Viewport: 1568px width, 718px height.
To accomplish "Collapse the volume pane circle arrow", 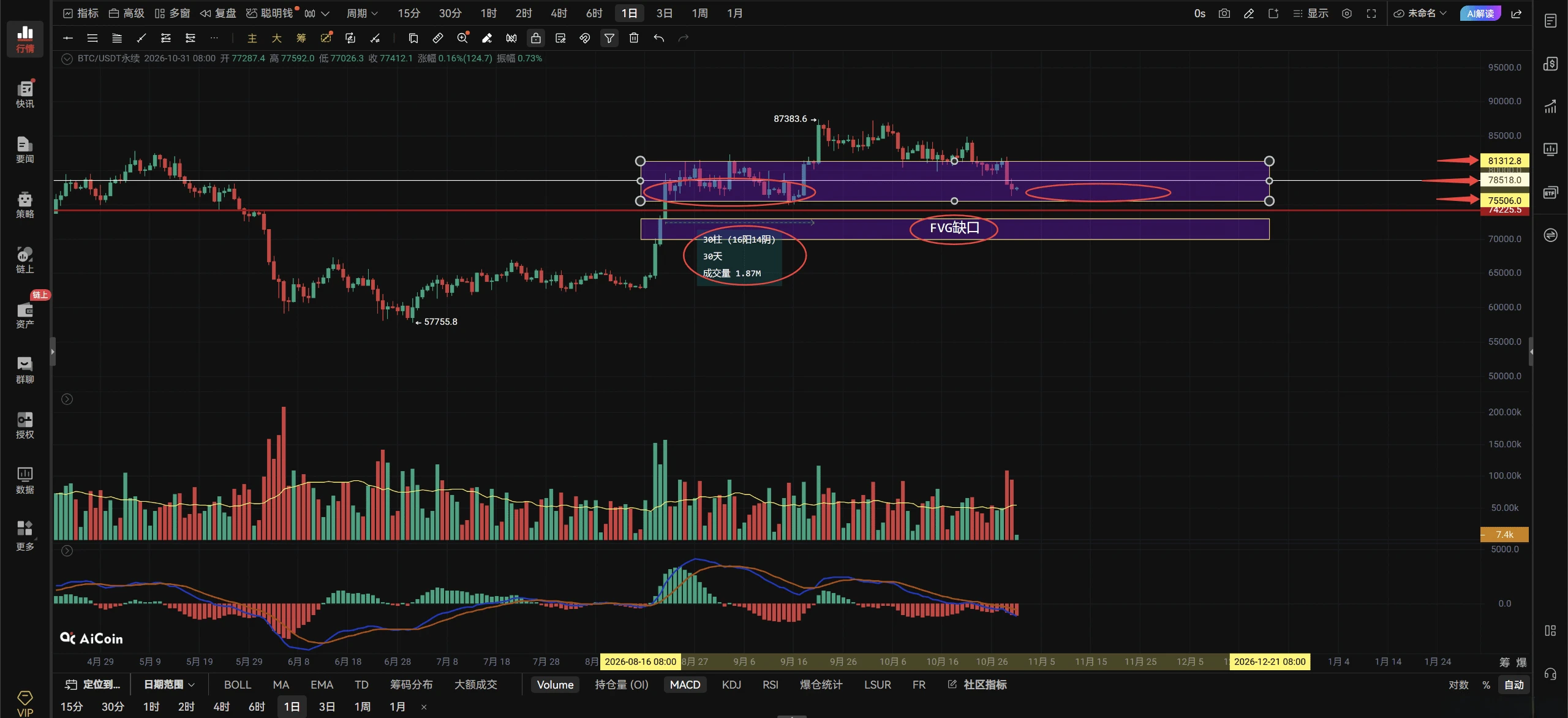I will 67,399.
